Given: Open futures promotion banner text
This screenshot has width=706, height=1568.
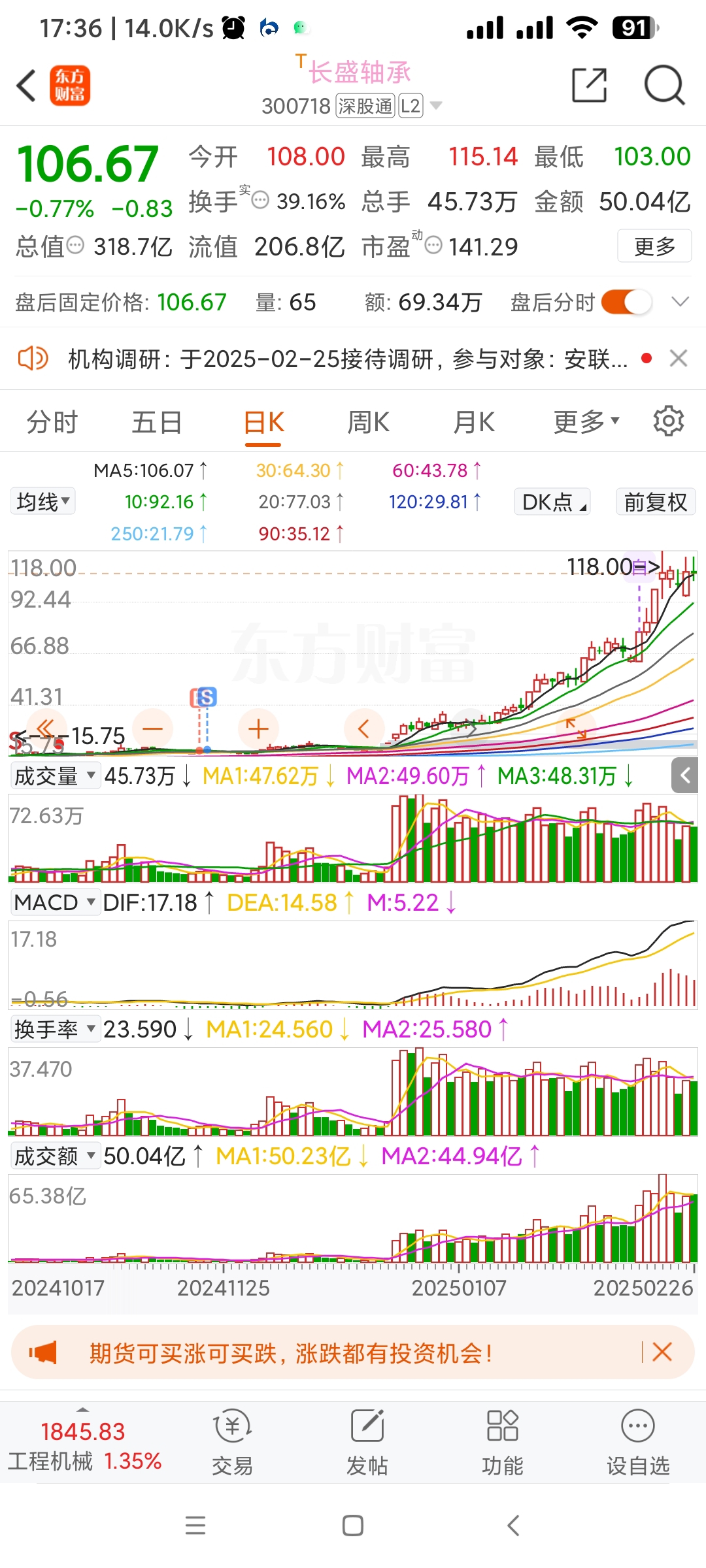Looking at the screenshot, I should tap(291, 1352).
